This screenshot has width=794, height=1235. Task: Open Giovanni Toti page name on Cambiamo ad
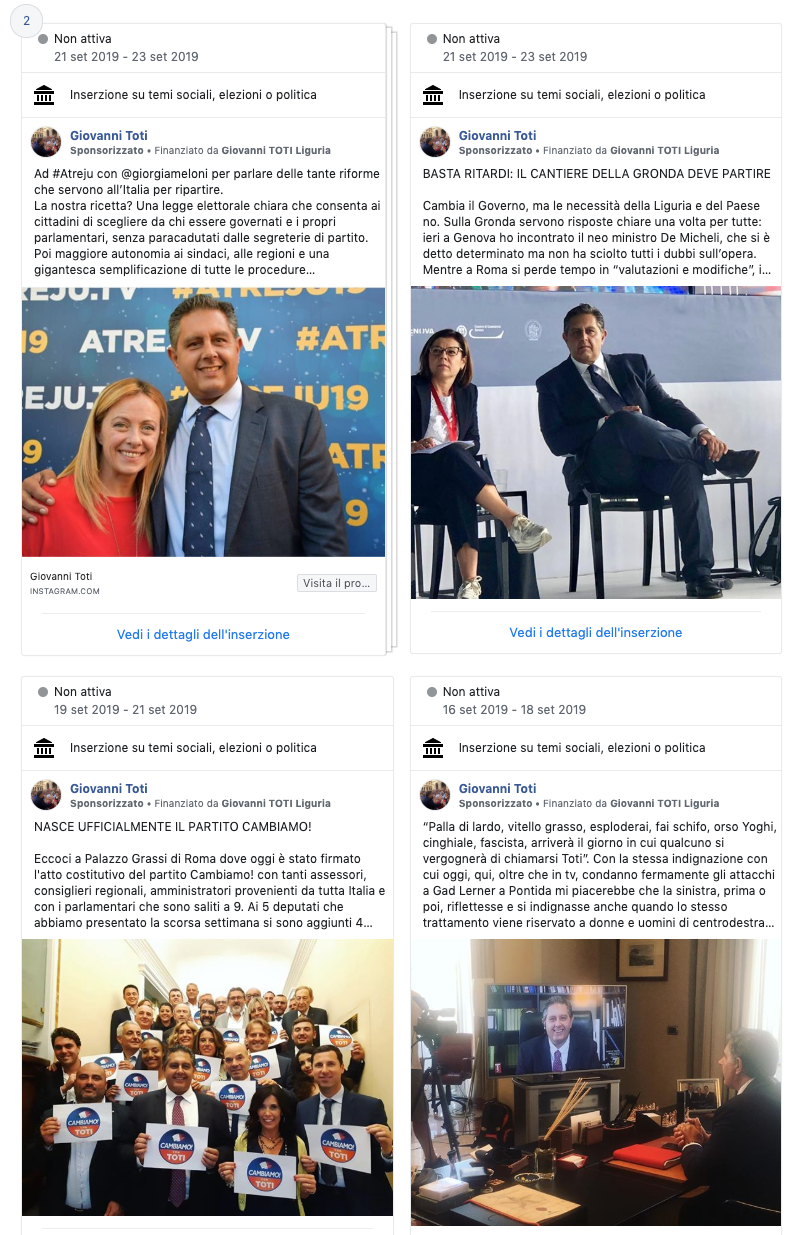click(109, 789)
